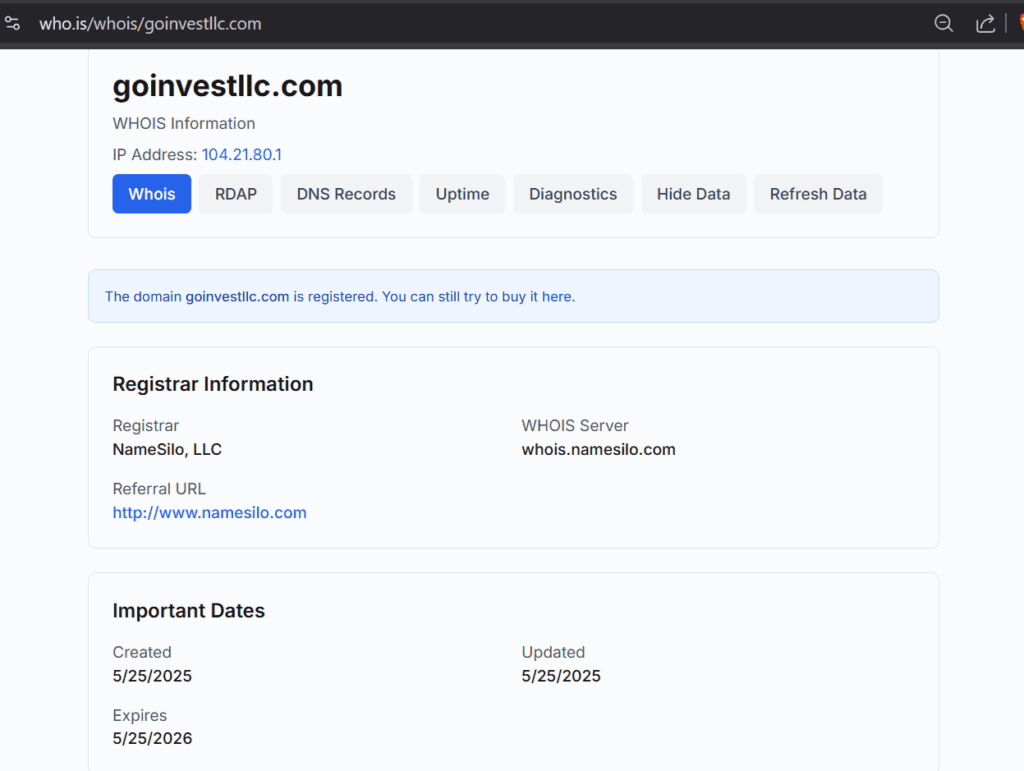Click the Created date 5/25/2025
This screenshot has height=771, width=1024.
click(x=152, y=676)
